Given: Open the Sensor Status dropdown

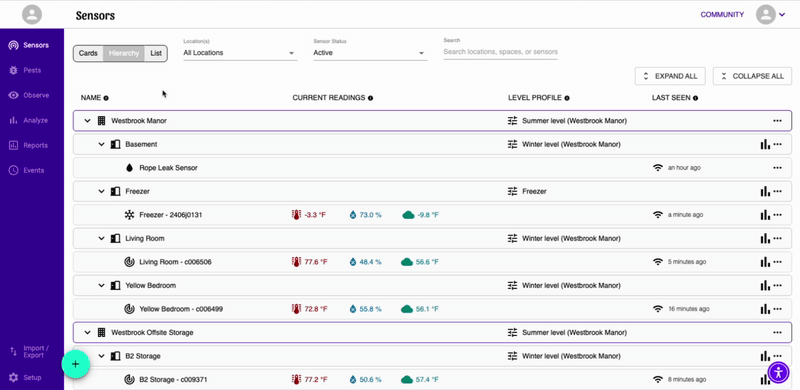Looking at the screenshot, I should point(370,53).
